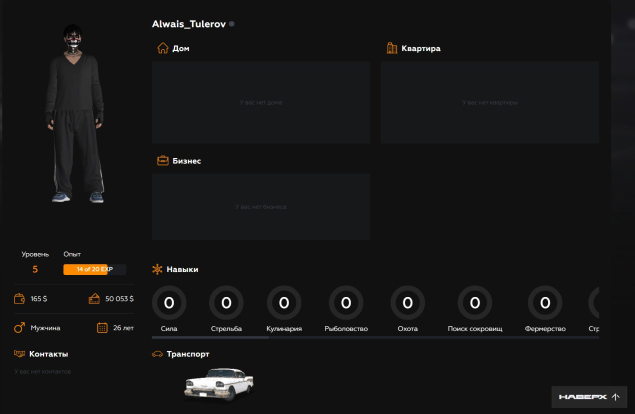This screenshot has height=414, width=635.
Task: Click the bank icon showing 50 053 $
Action: 94,298
